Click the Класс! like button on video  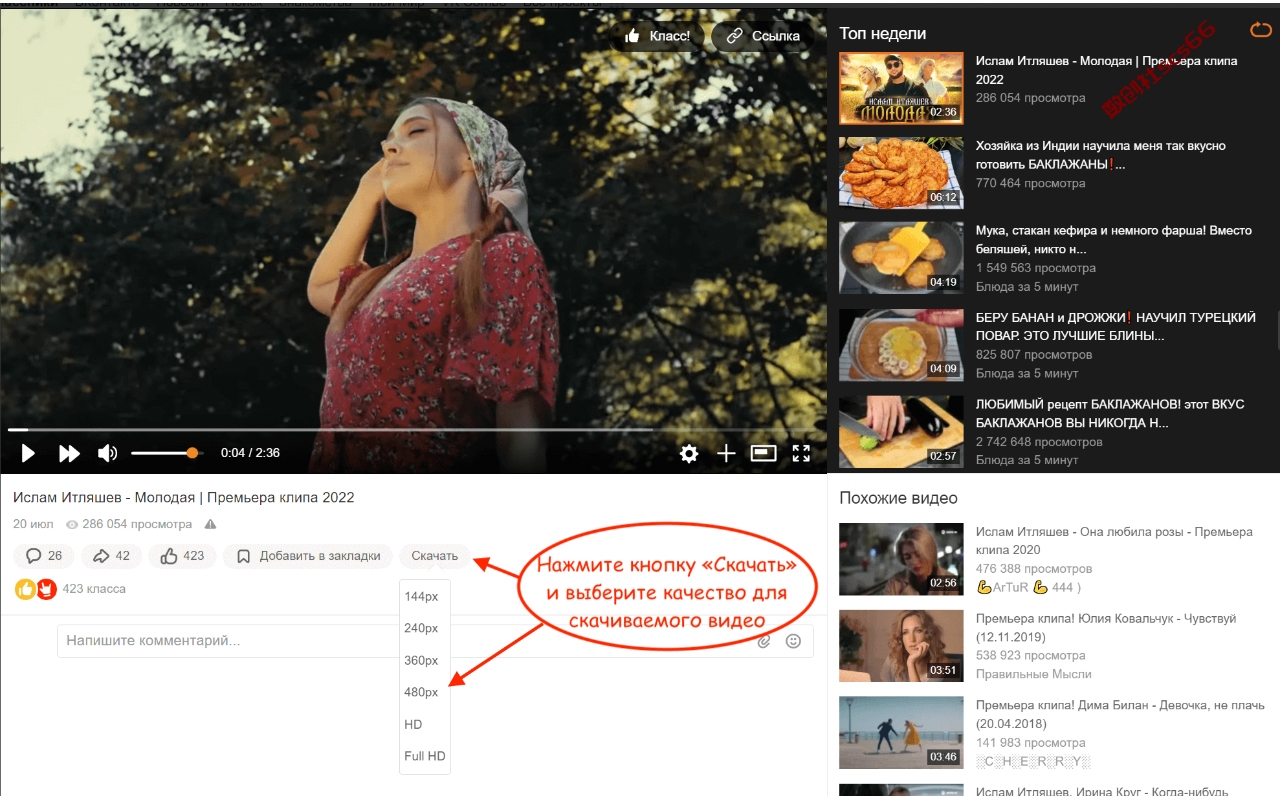(657, 36)
